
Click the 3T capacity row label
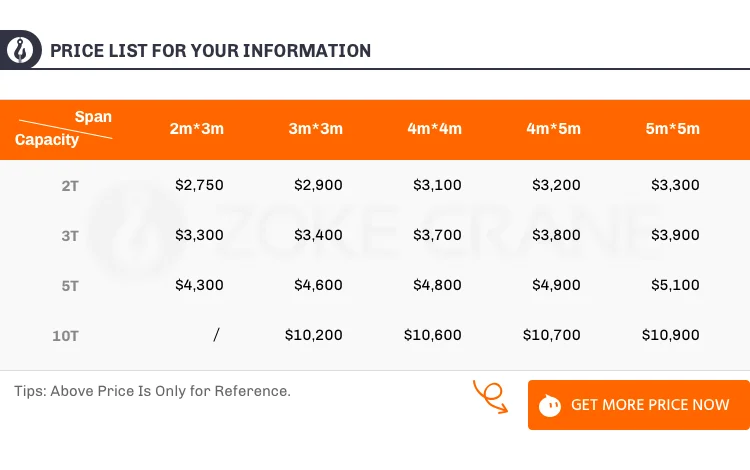pyautogui.click(x=70, y=235)
